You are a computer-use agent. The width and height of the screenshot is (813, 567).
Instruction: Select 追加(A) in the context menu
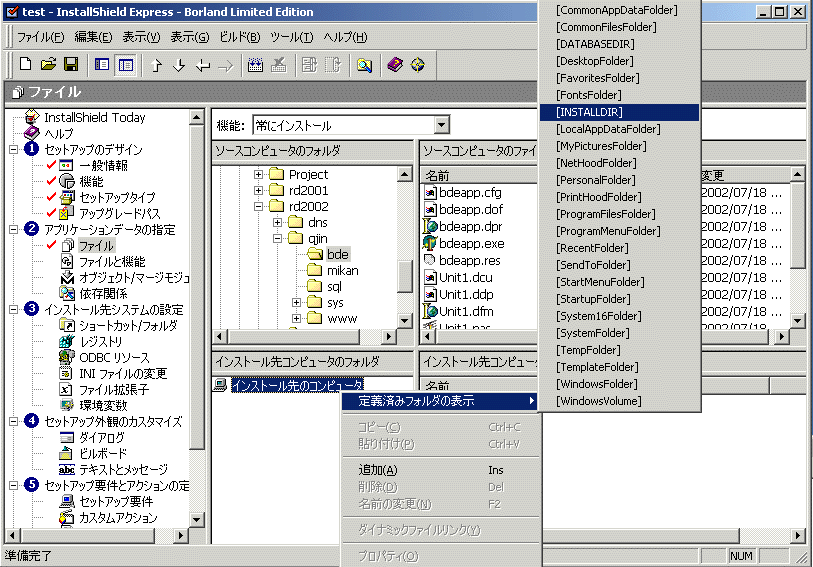[x=441, y=470]
